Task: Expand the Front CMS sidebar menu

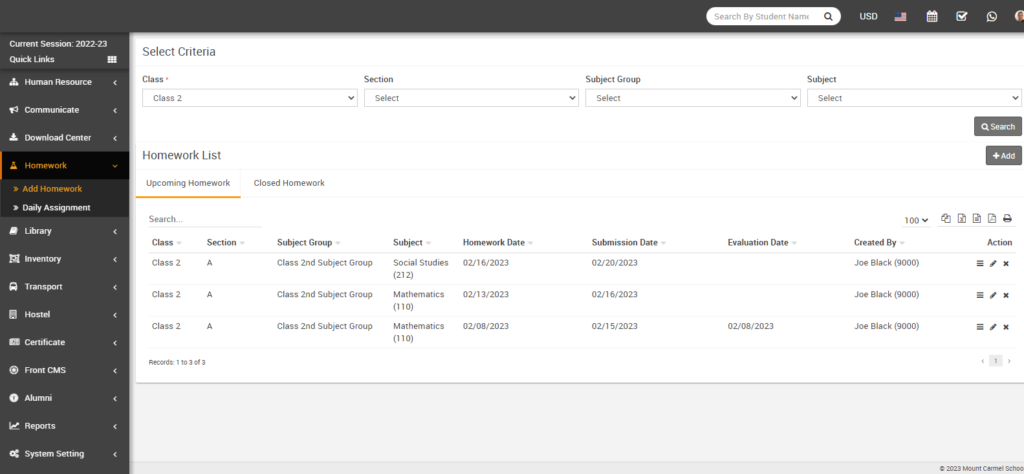Action: [x=65, y=370]
